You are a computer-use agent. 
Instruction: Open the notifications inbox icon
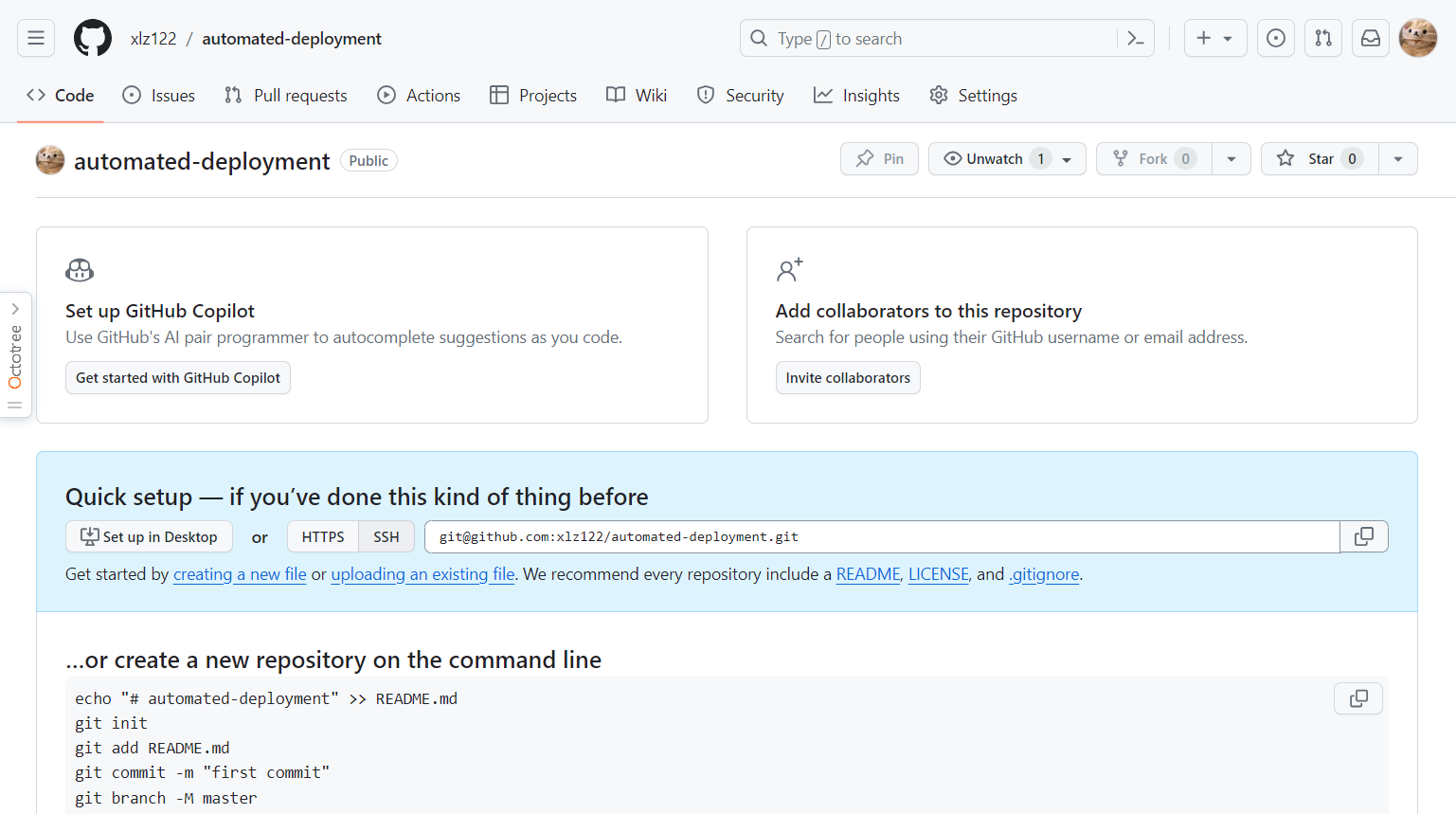tap(1371, 38)
